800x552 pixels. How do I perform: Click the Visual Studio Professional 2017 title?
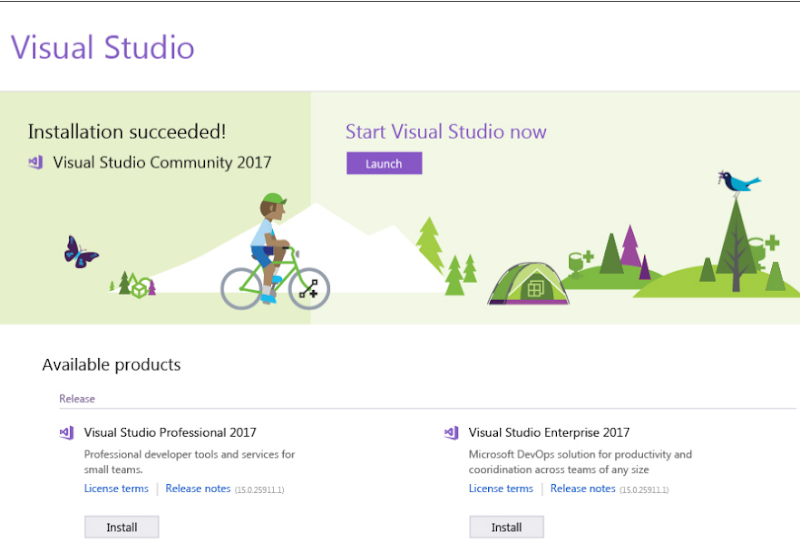170,432
